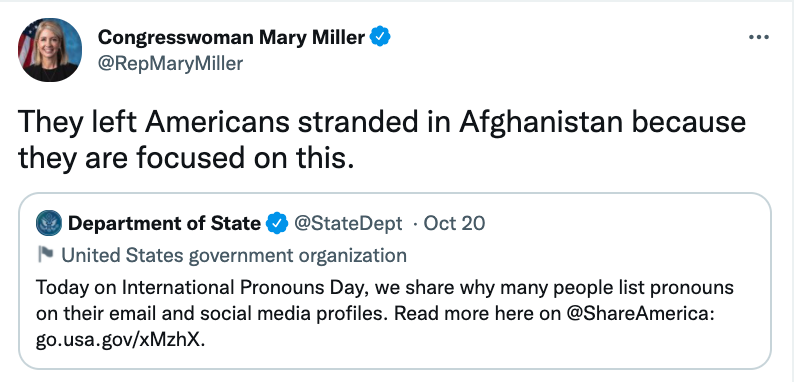Screen dimensions: 794x382
Task: Click the State Department seal avatar
Action: pyautogui.click(x=49, y=223)
